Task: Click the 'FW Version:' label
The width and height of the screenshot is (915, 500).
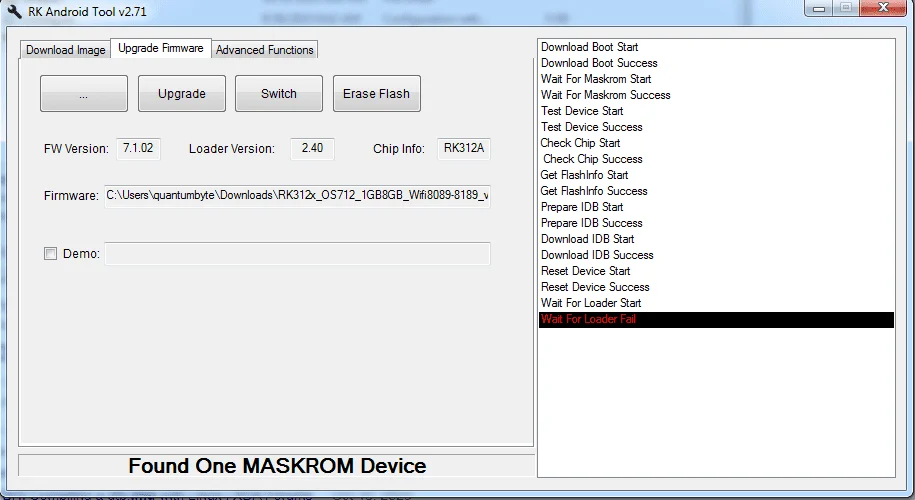Action: (76, 149)
